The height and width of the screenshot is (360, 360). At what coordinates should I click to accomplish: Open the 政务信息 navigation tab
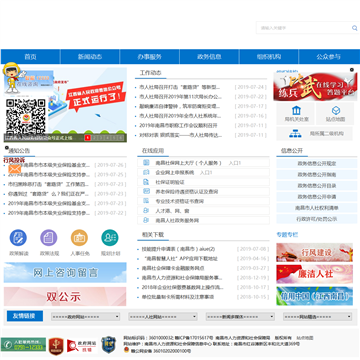(x=209, y=57)
